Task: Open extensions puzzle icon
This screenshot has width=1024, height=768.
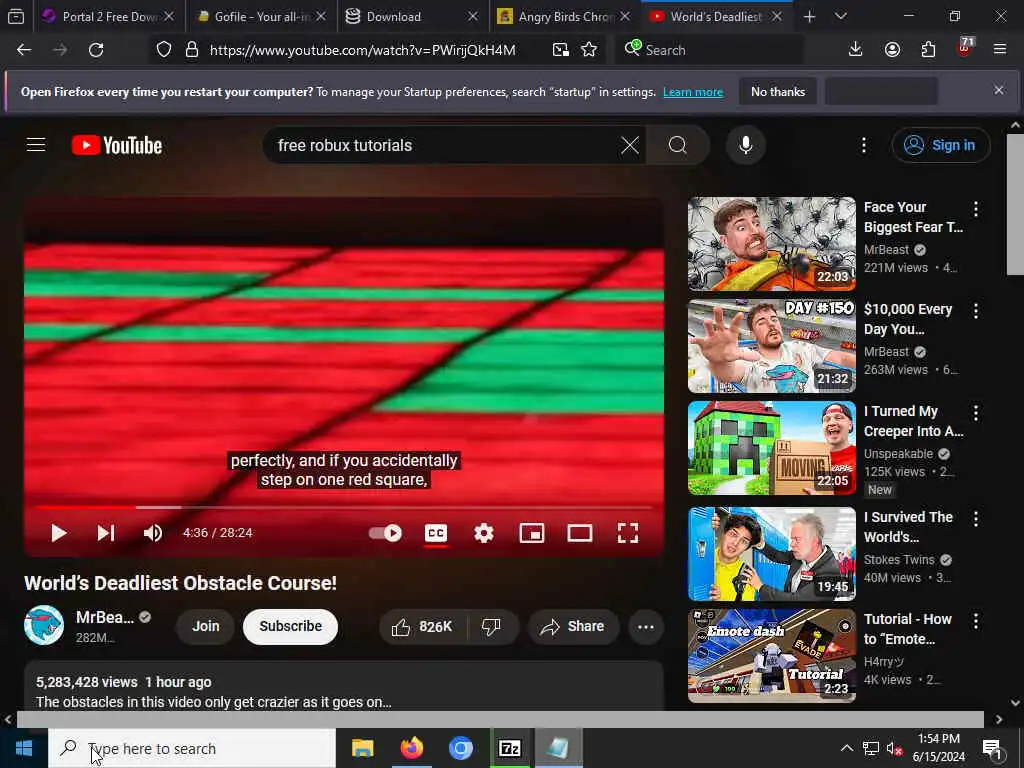Action: pyautogui.click(x=928, y=50)
